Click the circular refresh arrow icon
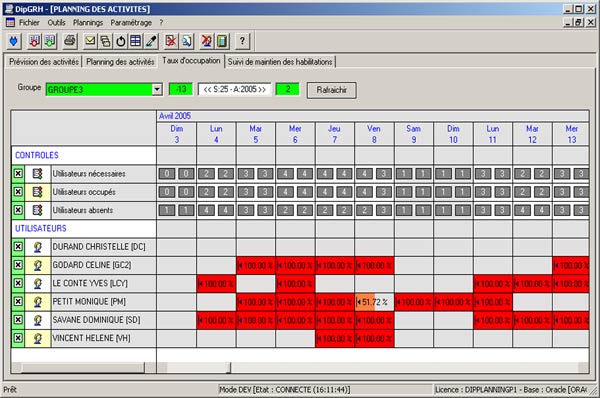This screenshot has height=398, width=600. point(121,41)
